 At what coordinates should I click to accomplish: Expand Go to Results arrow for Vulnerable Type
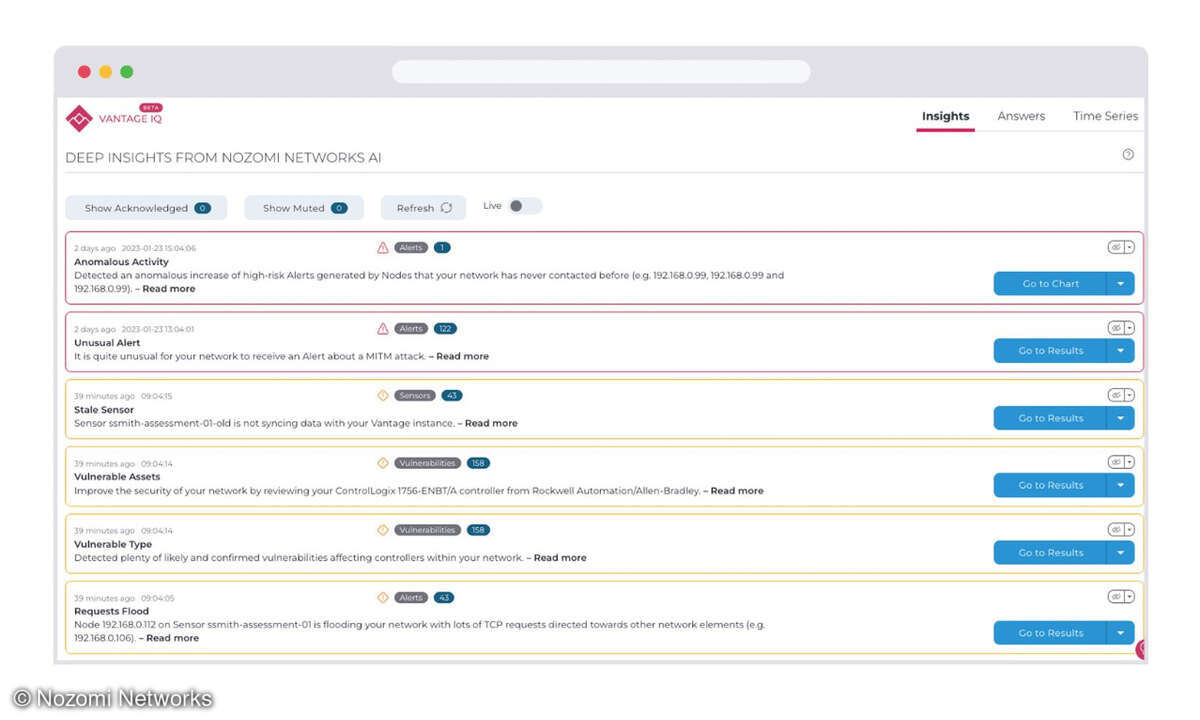(1121, 552)
